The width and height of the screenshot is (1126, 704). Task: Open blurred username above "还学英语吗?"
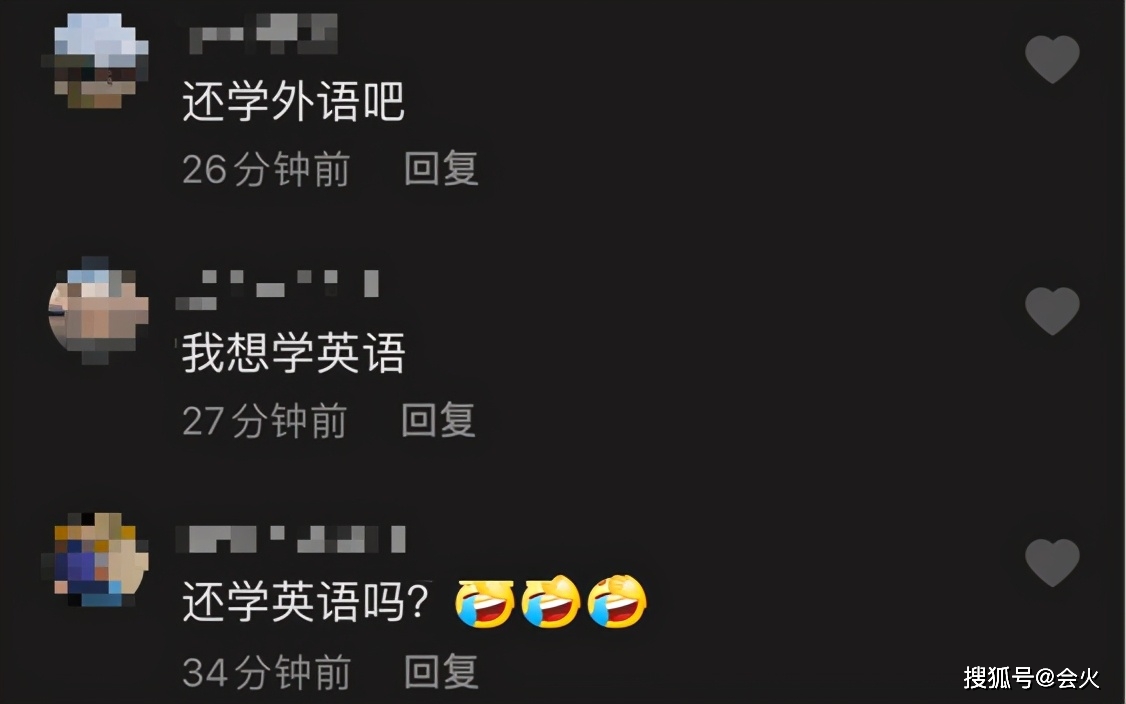coord(291,539)
